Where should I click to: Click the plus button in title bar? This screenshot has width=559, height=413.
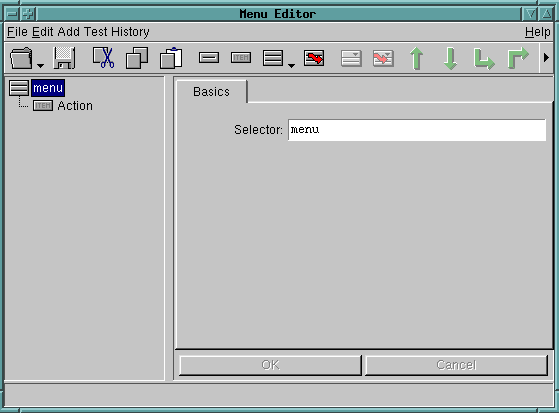click(27, 14)
